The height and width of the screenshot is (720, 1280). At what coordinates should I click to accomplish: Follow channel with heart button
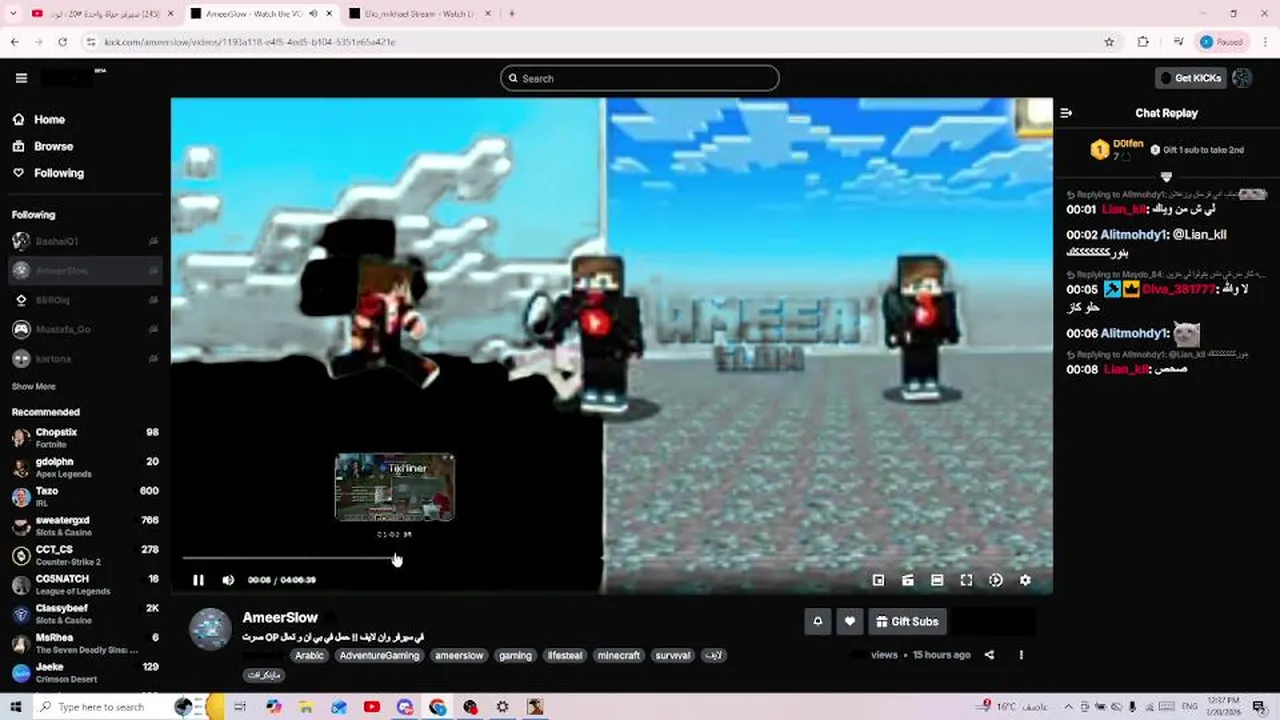click(x=849, y=621)
